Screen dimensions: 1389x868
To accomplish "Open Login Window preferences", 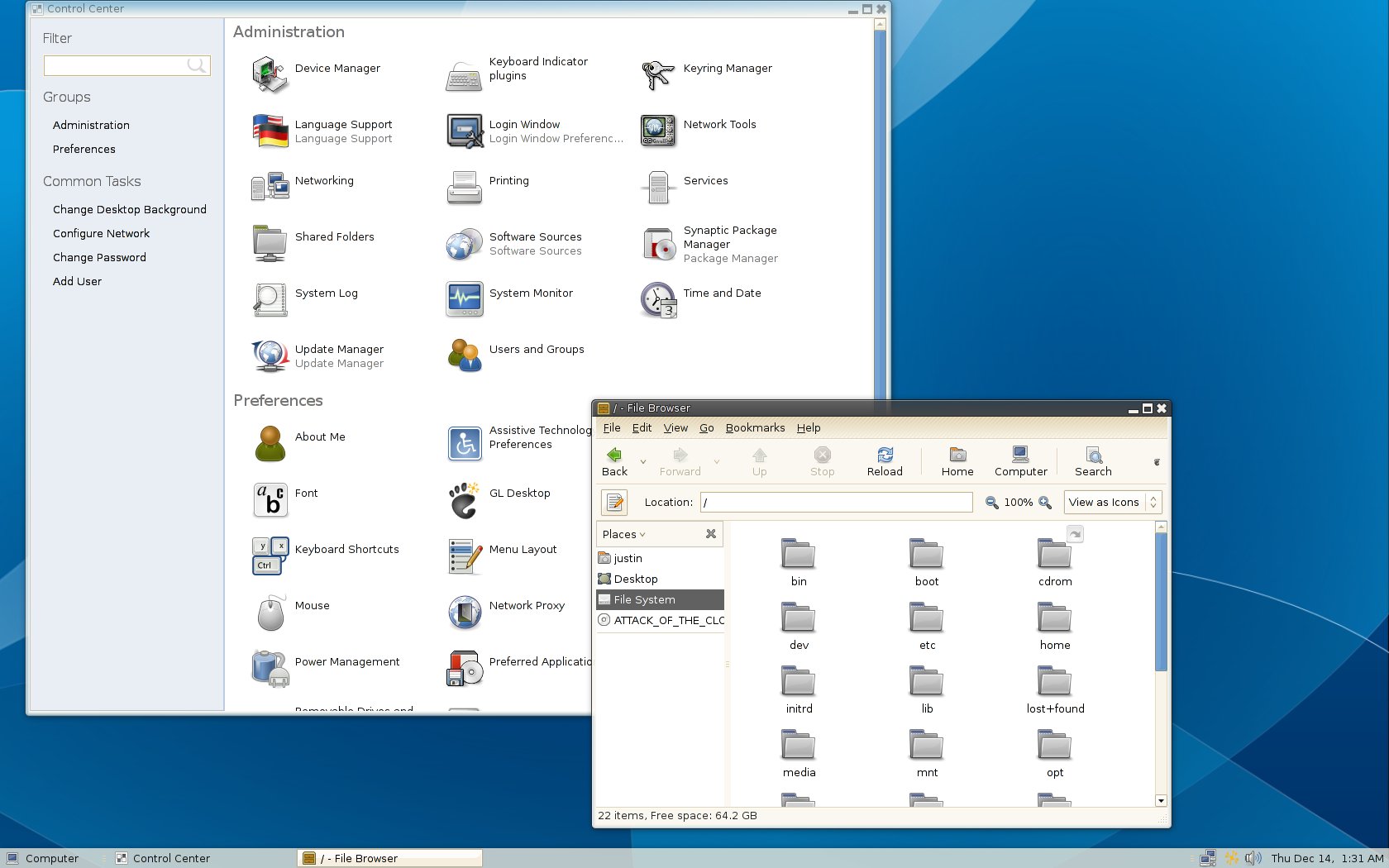I will tap(535, 131).
